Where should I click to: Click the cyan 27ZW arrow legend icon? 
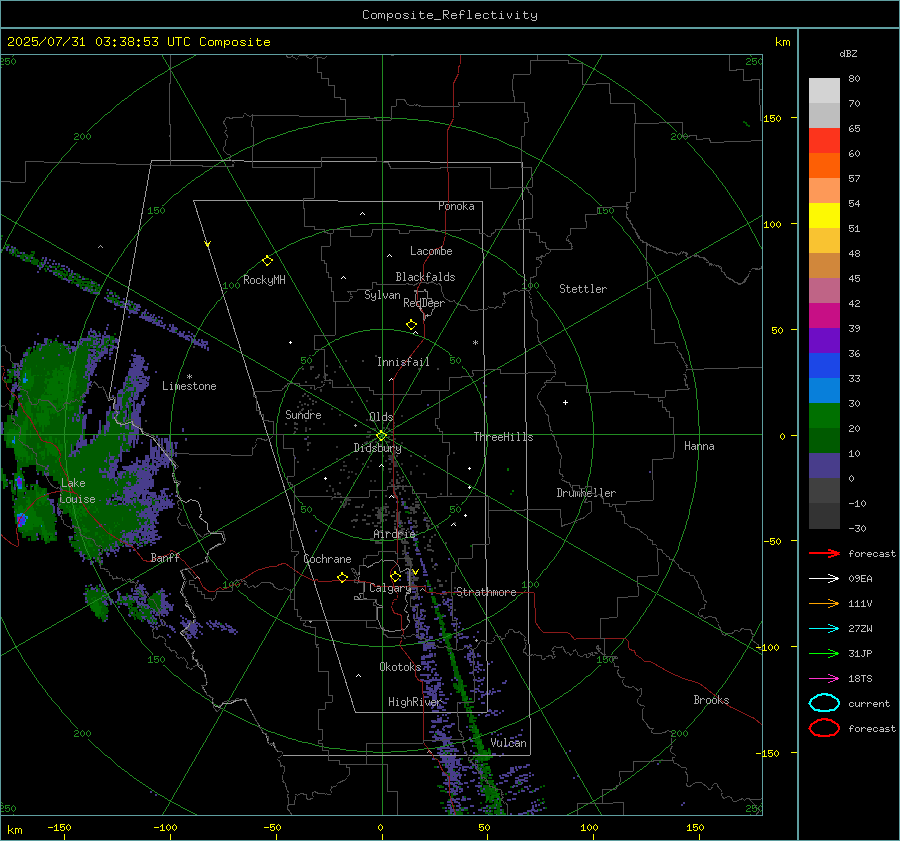pos(824,629)
